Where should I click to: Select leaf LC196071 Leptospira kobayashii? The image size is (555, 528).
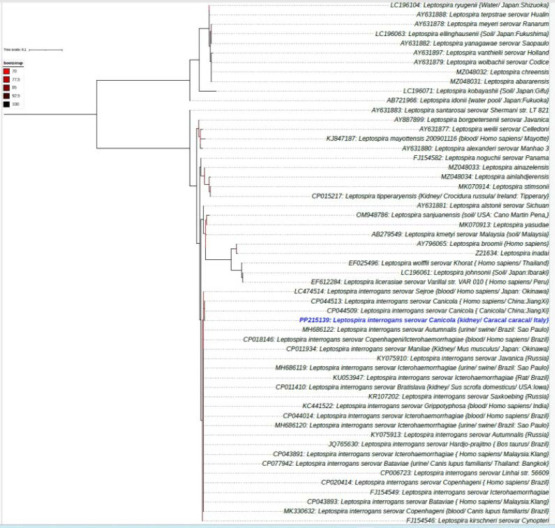coord(476,91)
